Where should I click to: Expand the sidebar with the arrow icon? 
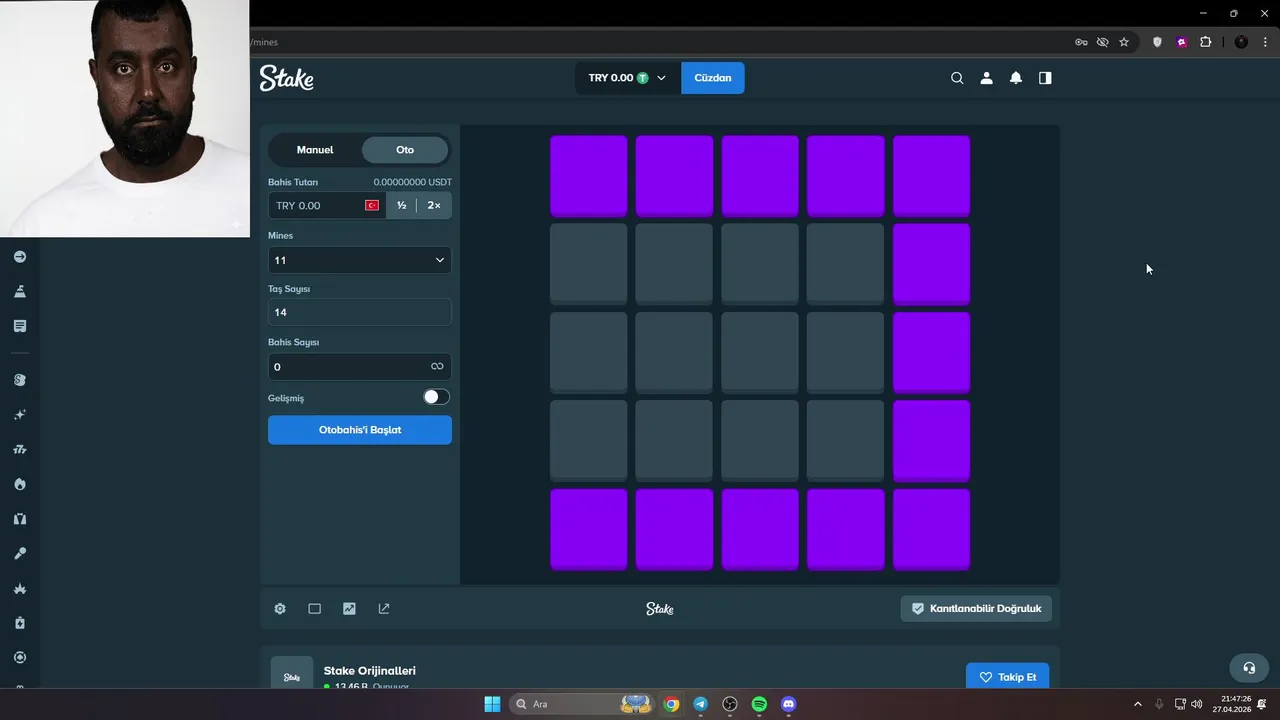pos(20,257)
